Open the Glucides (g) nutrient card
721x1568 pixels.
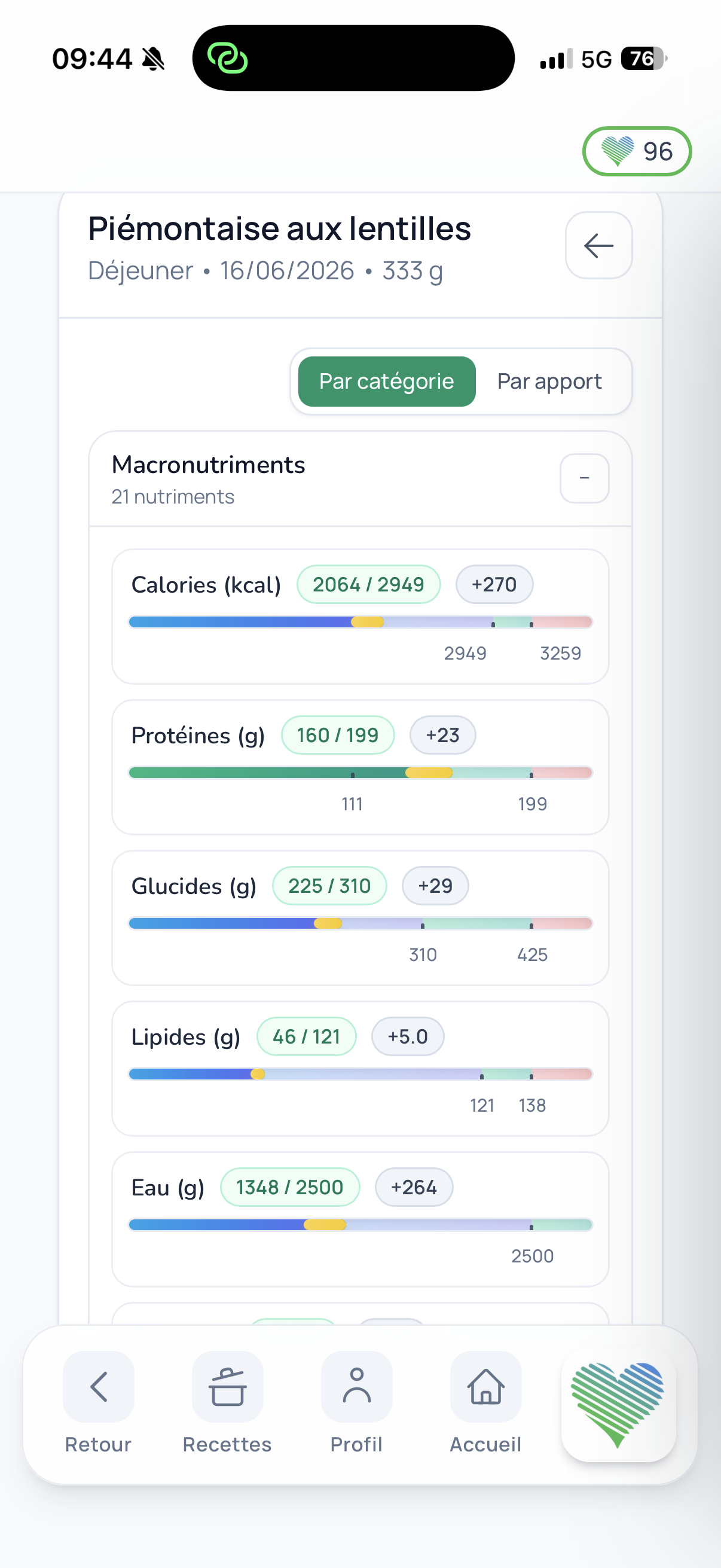pos(360,917)
